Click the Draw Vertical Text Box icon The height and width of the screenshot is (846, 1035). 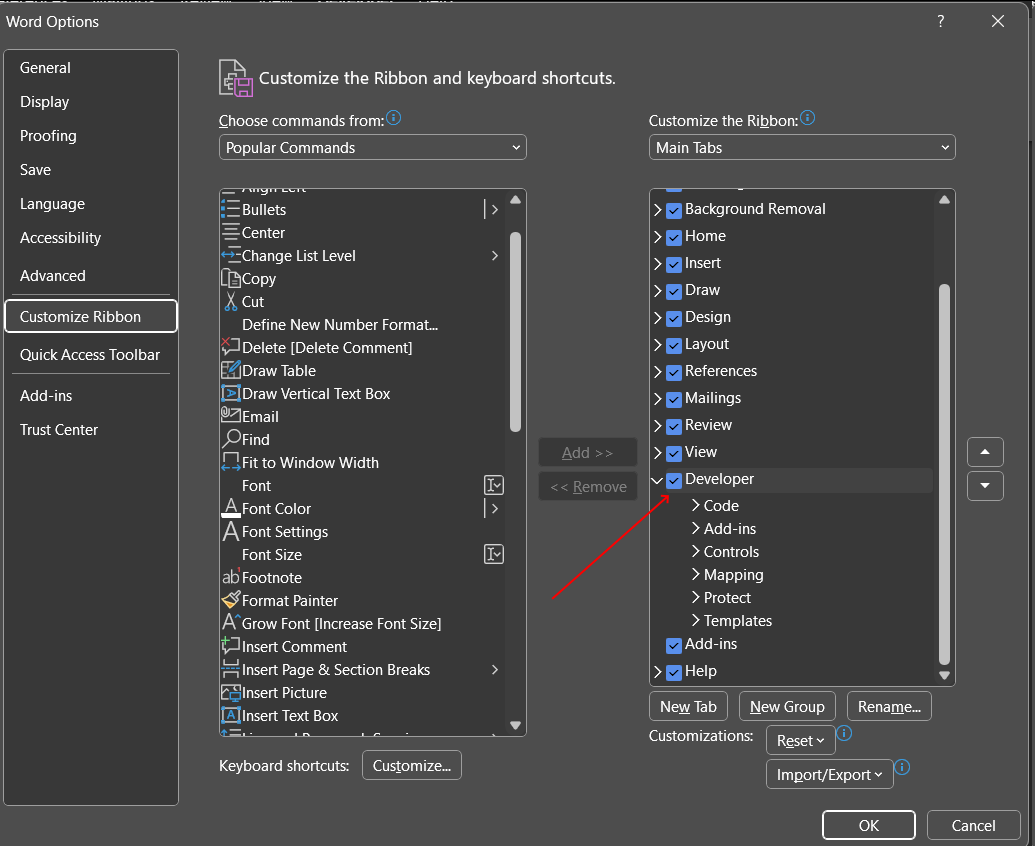tap(230, 393)
